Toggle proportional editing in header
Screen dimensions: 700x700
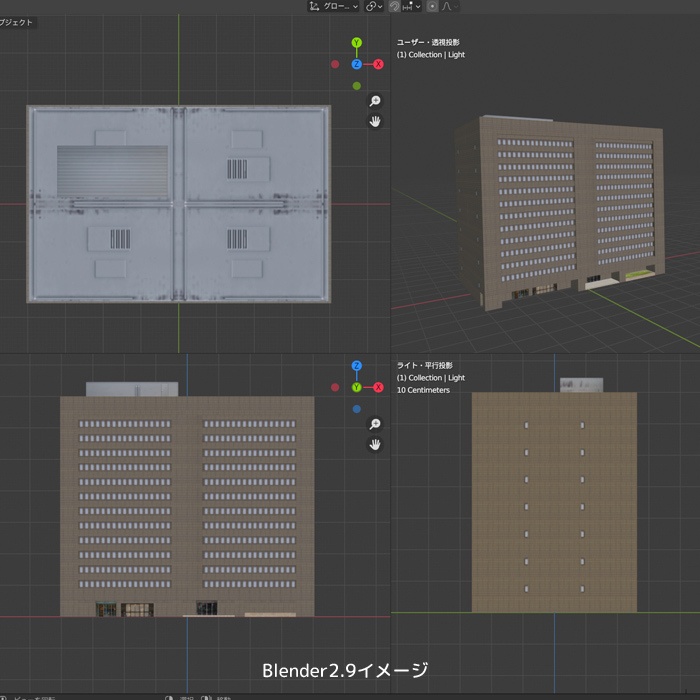(x=432, y=6)
